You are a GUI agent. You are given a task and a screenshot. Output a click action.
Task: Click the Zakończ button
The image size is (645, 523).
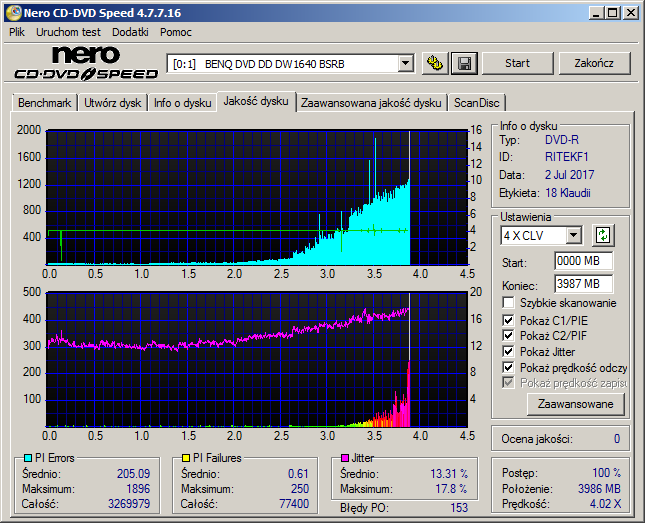[594, 63]
